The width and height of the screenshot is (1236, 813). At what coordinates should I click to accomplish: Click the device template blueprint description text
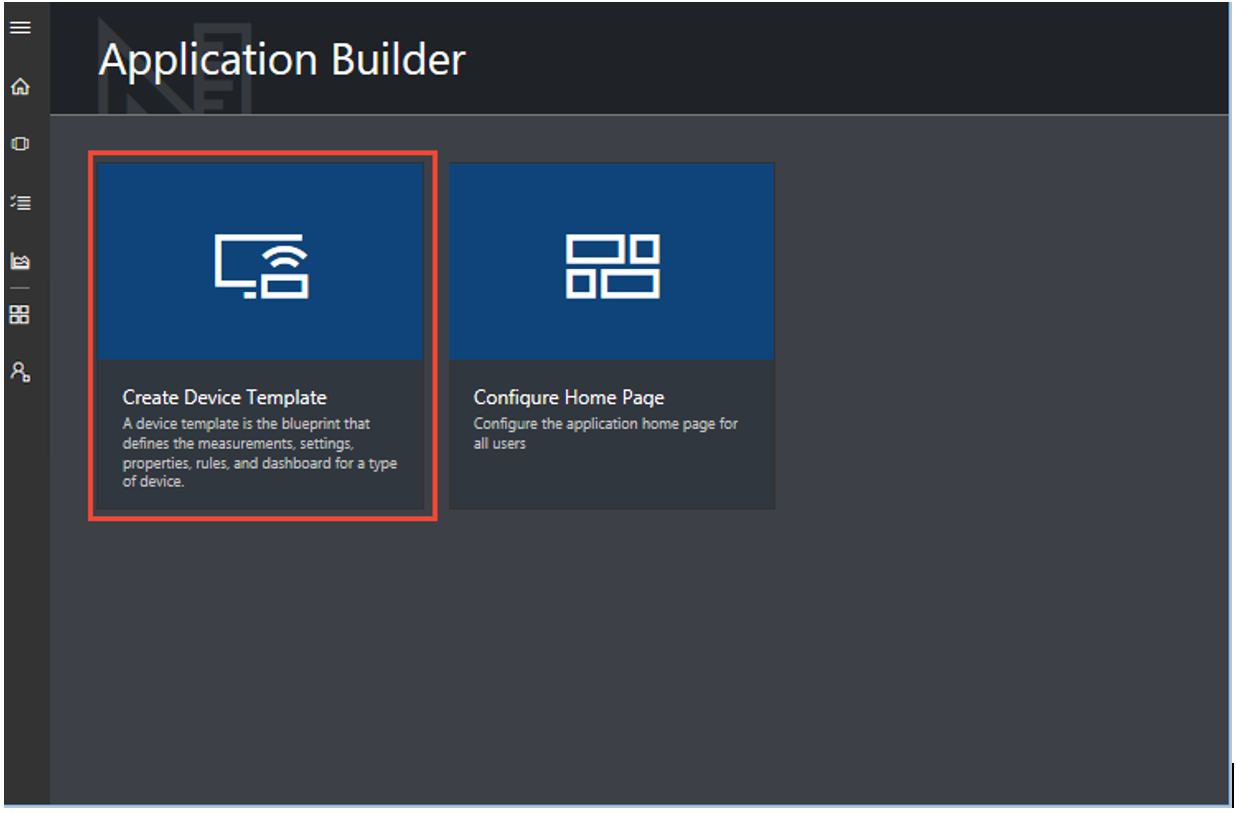coord(260,453)
